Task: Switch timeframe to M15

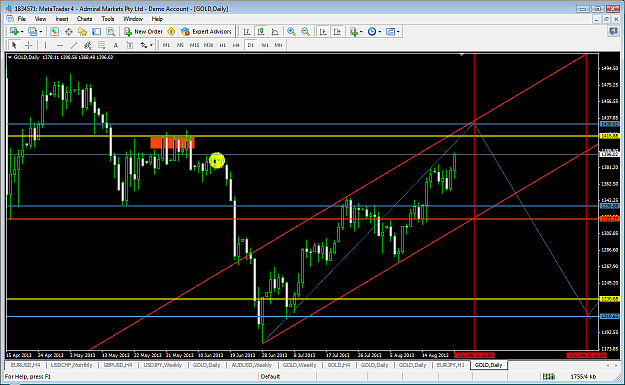Action: [x=194, y=45]
